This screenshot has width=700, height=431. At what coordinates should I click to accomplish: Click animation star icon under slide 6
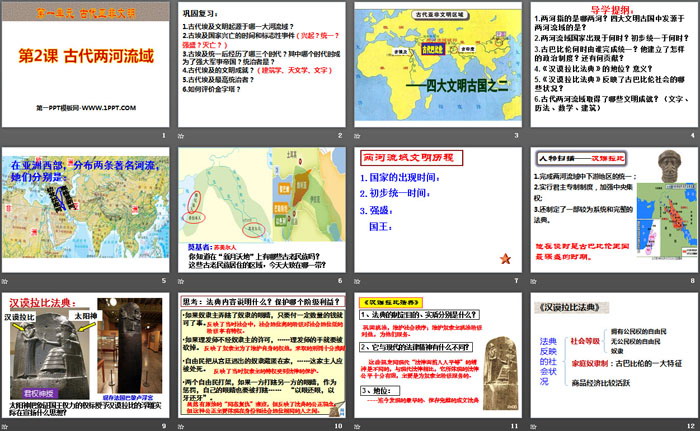point(181,281)
